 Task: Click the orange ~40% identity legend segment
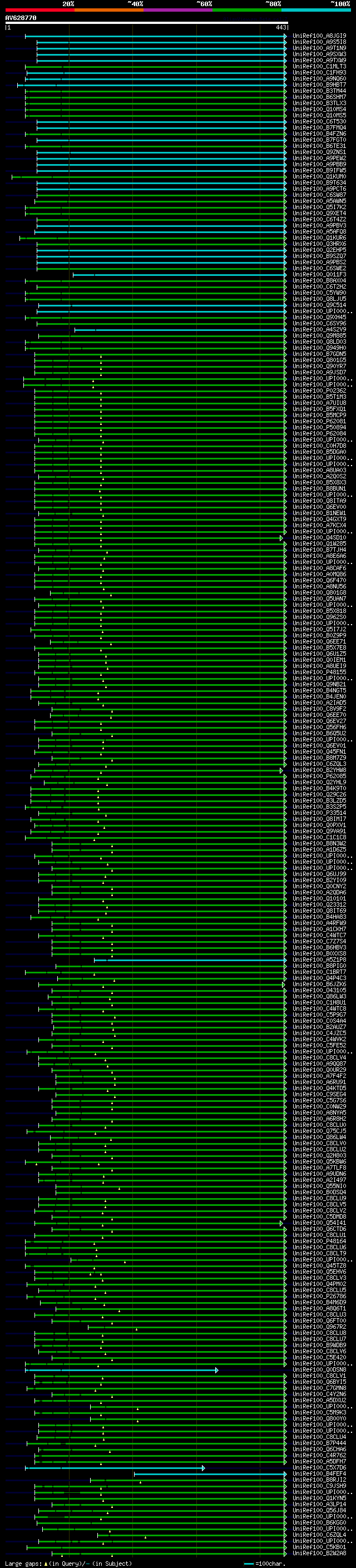[110, 10]
